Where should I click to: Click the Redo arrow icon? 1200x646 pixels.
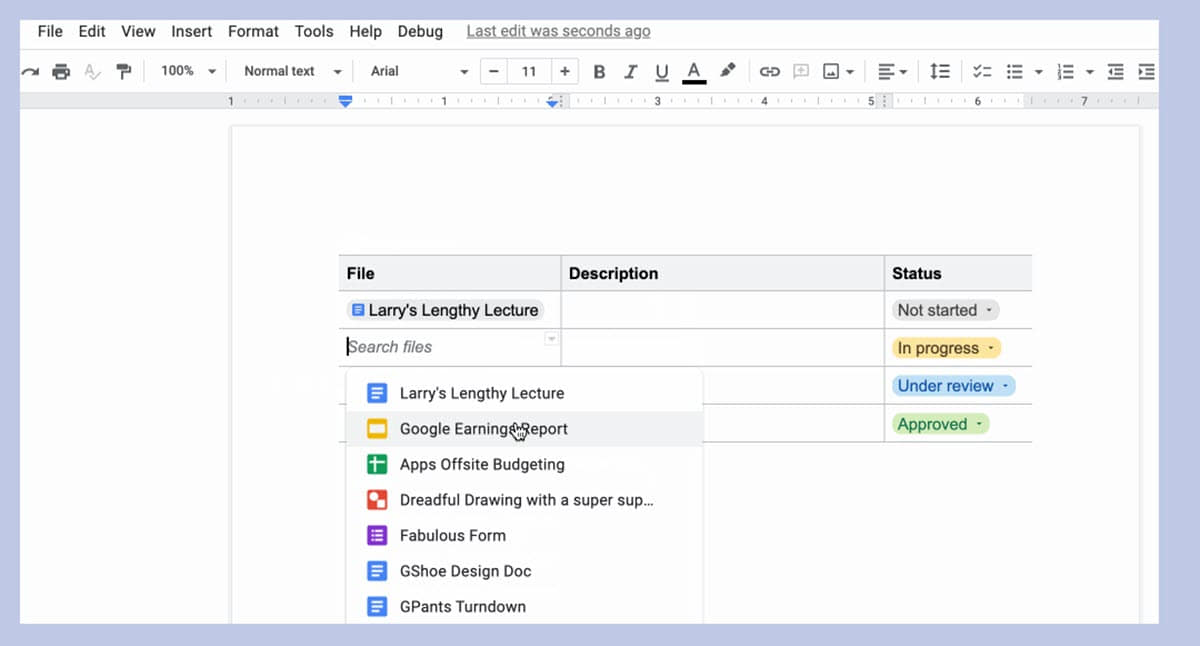(30, 71)
